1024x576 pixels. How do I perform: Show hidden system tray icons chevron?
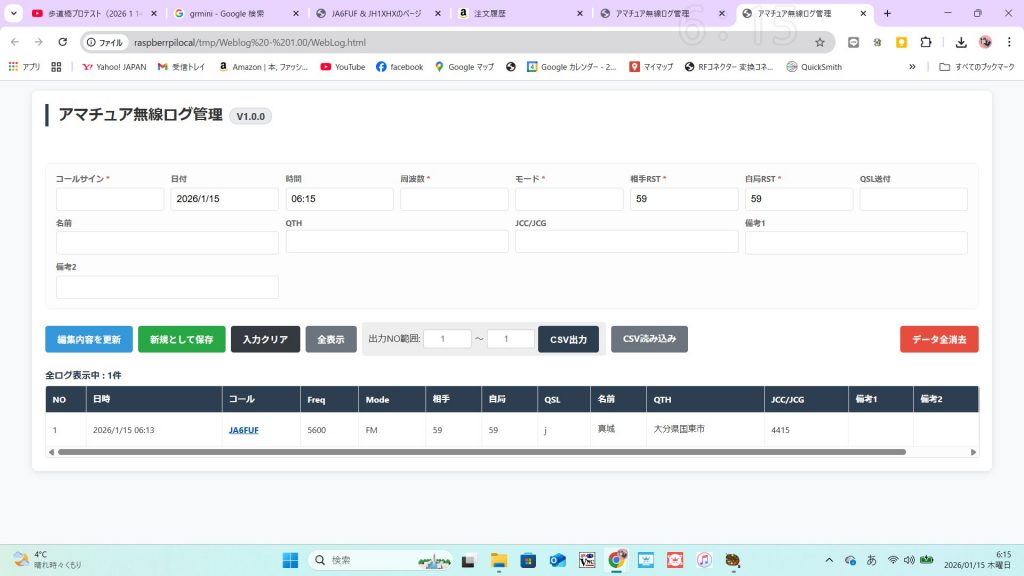[828, 560]
